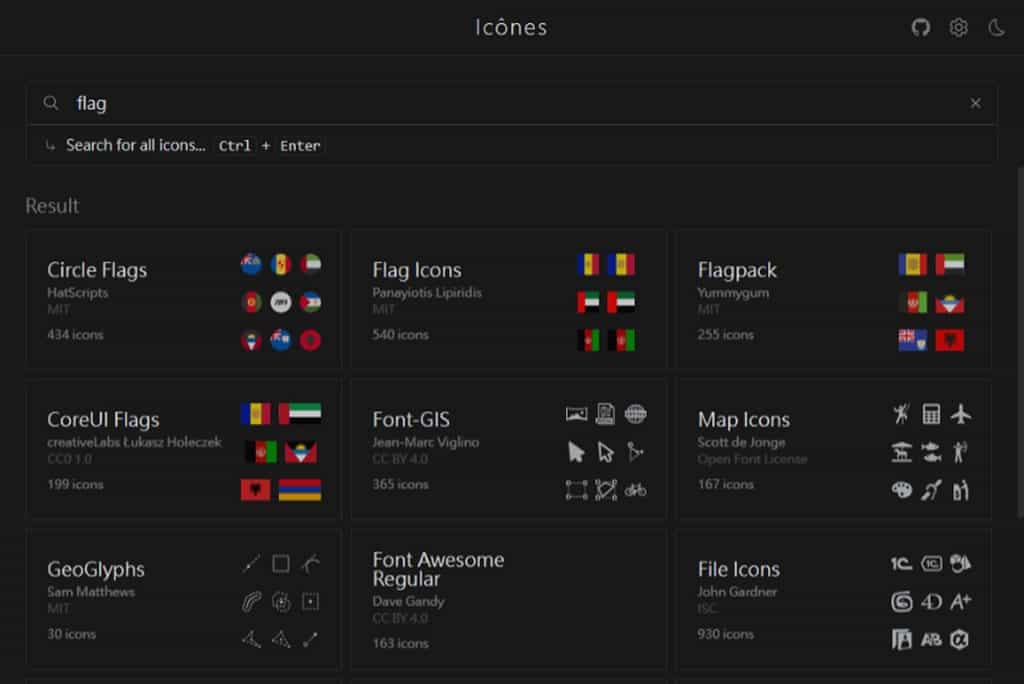Open the GitHub repository icon

click(x=921, y=27)
